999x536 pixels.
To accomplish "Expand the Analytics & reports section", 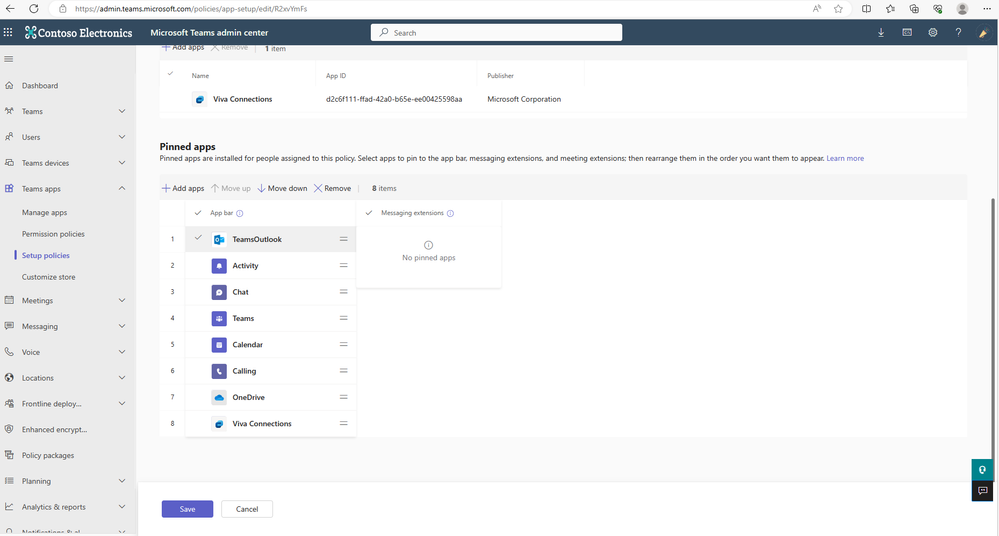I will tap(122, 507).
